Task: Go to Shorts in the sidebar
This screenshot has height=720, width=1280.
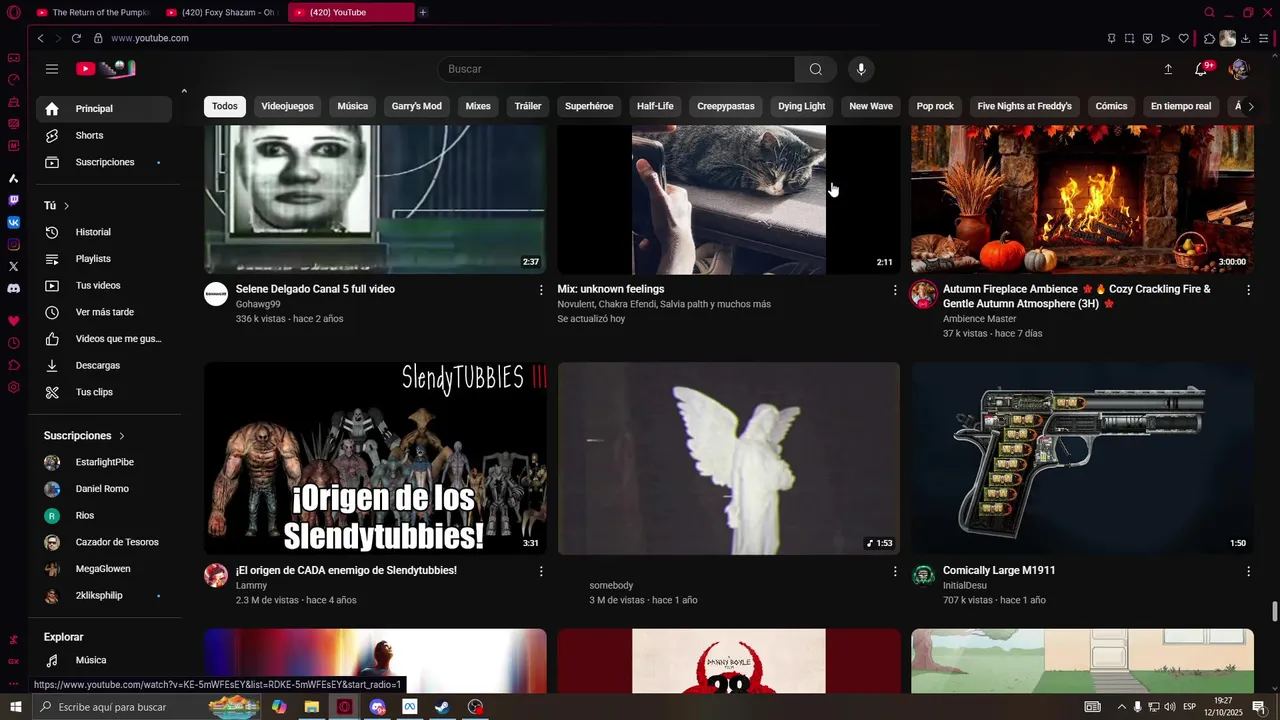Action: [104, 136]
